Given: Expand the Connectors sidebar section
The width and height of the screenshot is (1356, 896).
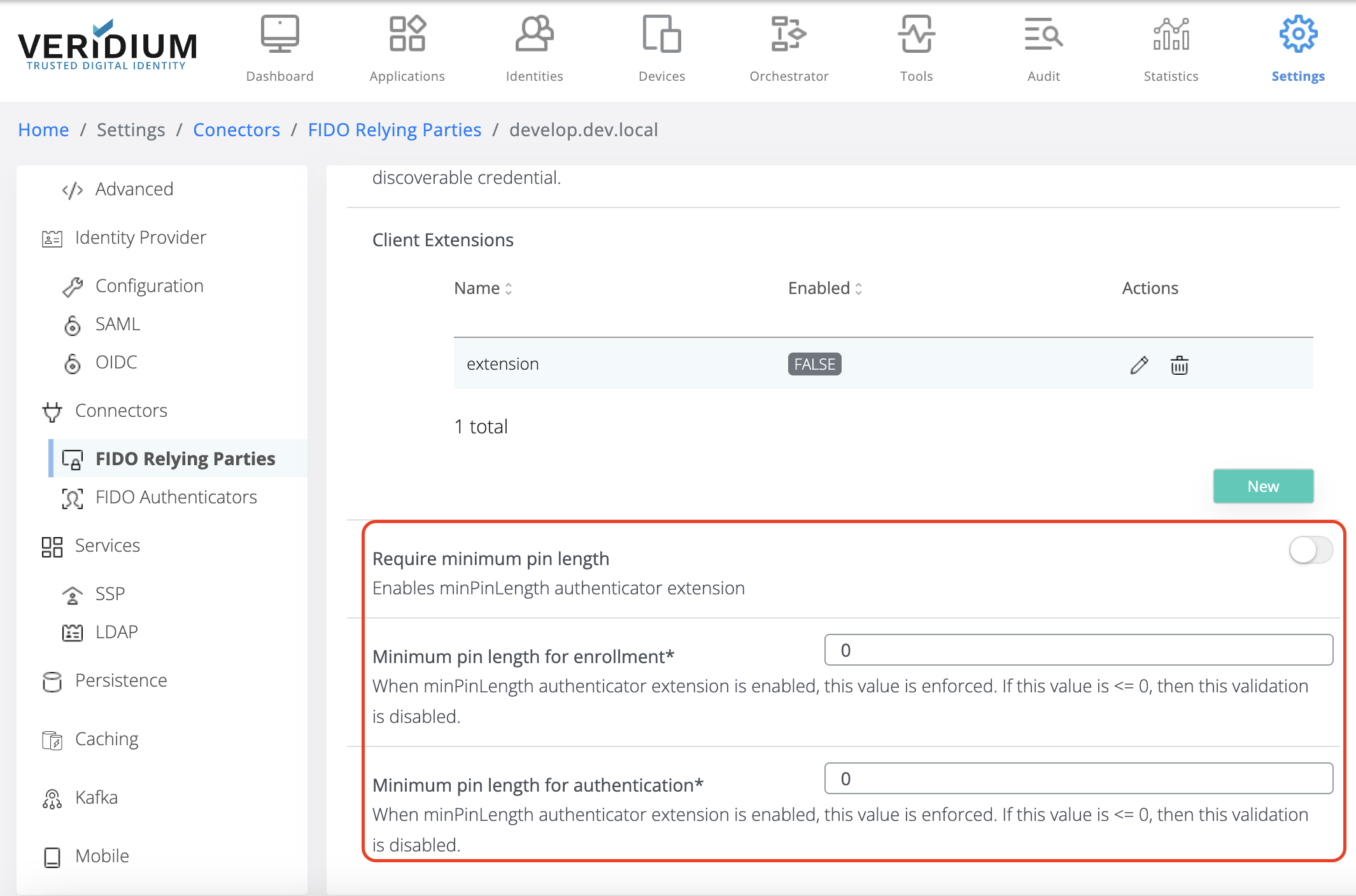Looking at the screenshot, I should (x=119, y=409).
